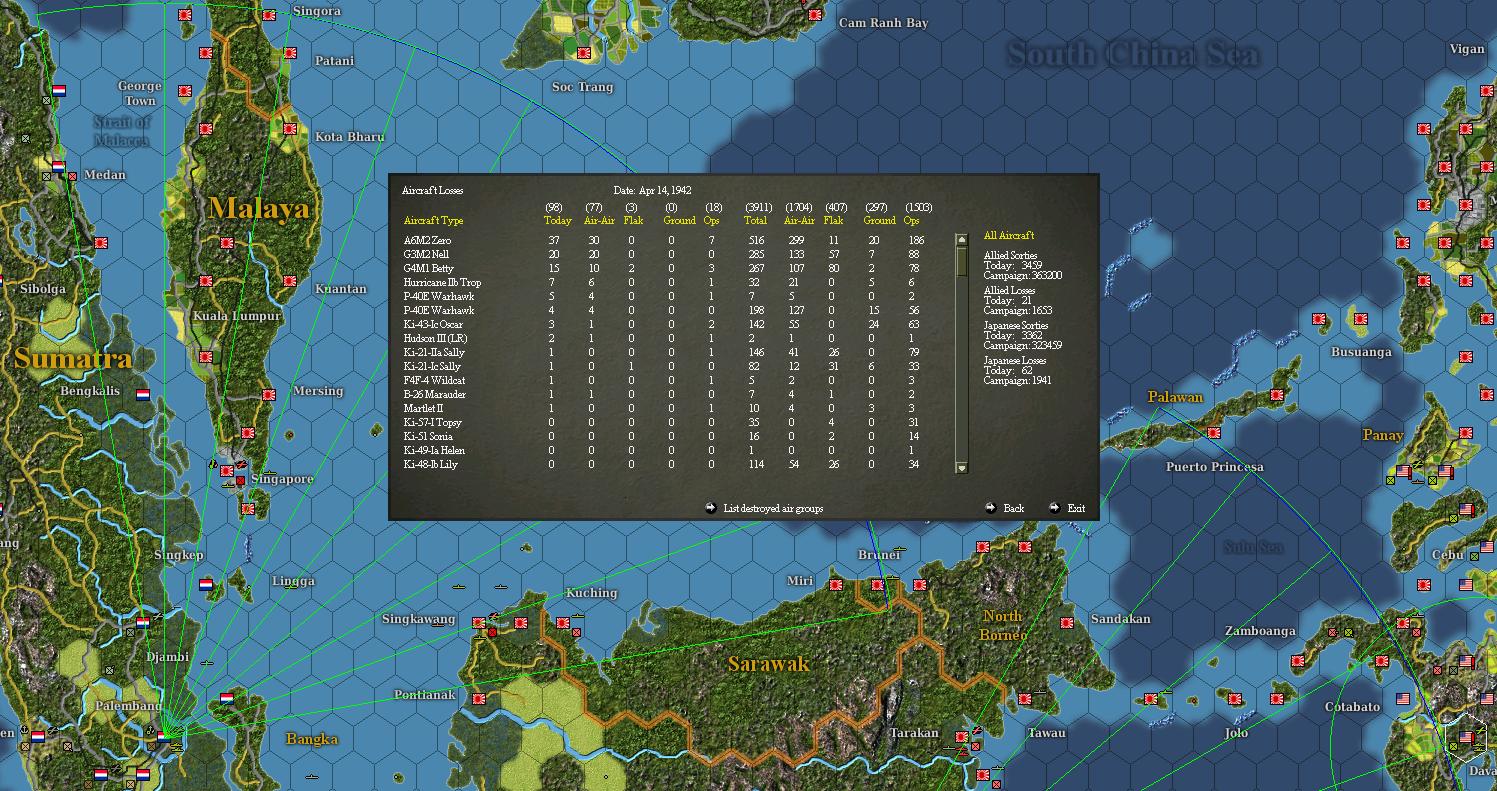Image resolution: width=1497 pixels, height=791 pixels.
Task: Click the scrollbar down arrow in losses list
Action: [962, 468]
